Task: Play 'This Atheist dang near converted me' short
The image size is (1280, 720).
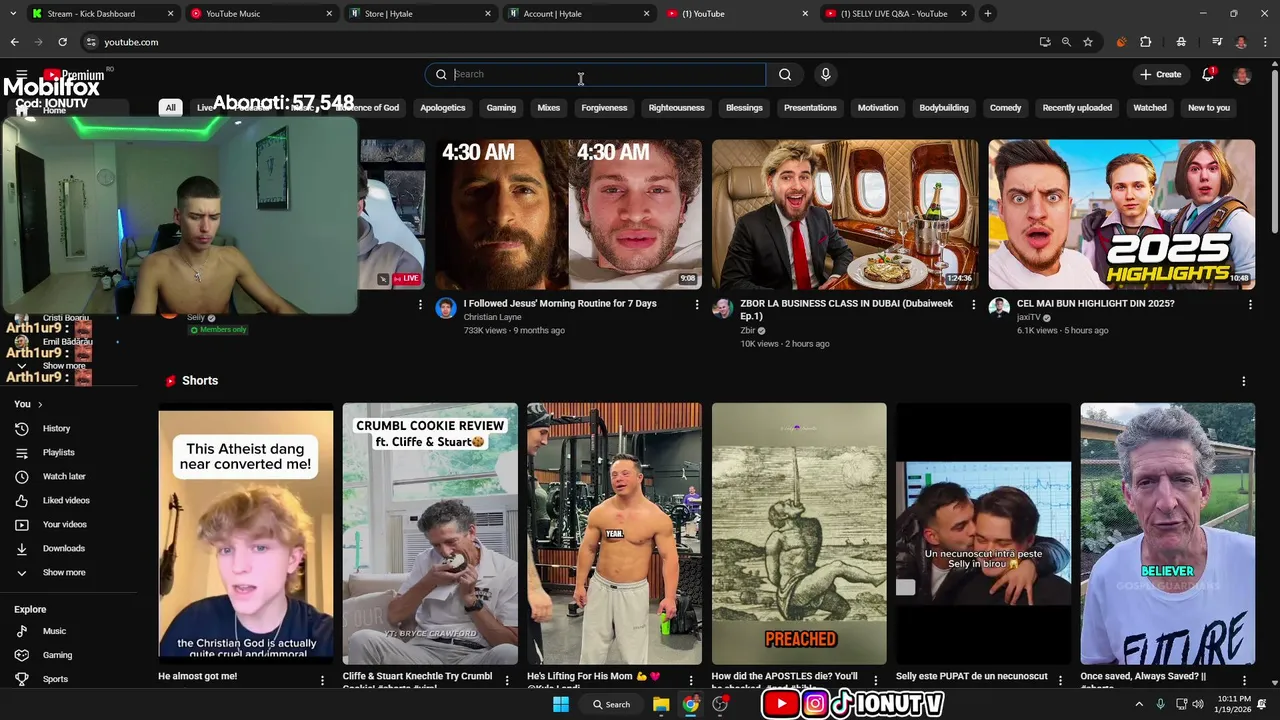Action: (x=246, y=533)
